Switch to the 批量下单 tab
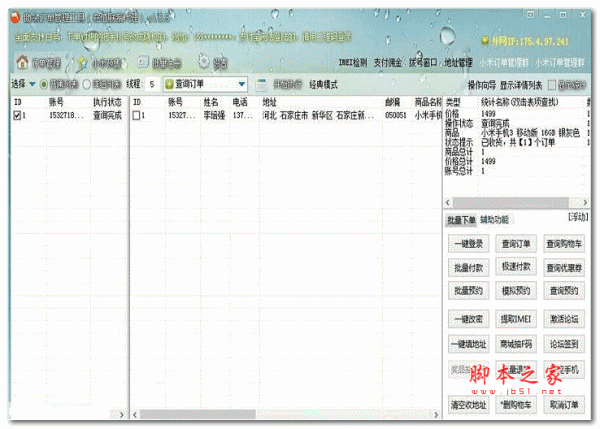 pyautogui.click(x=461, y=219)
